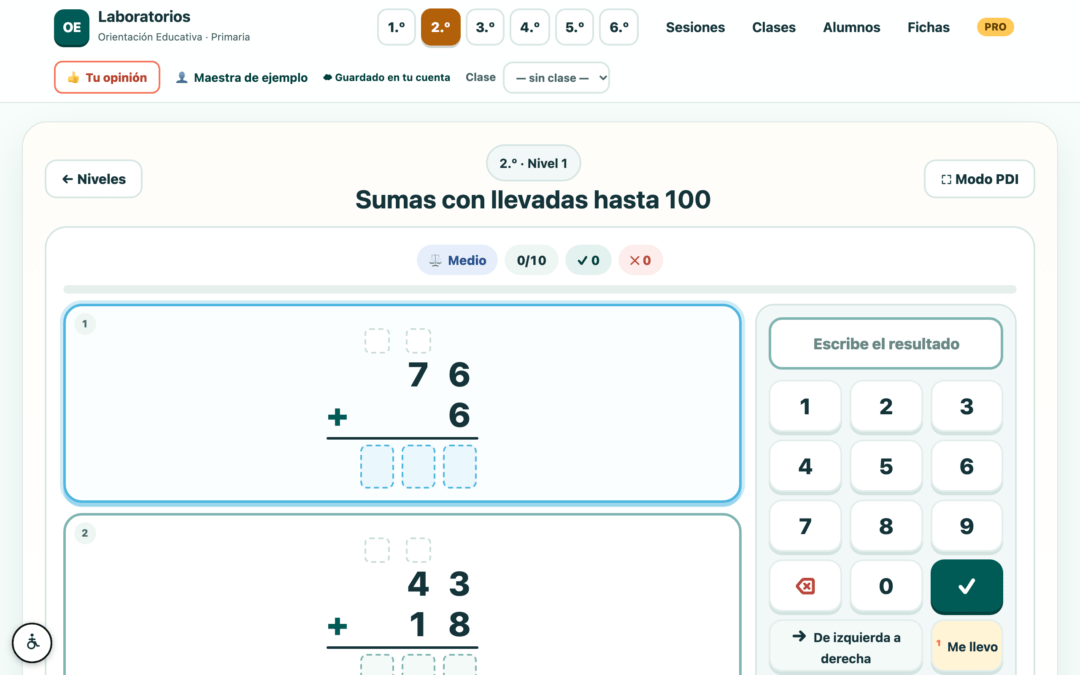
Task: Select grade 6.º
Action: tap(619, 28)
